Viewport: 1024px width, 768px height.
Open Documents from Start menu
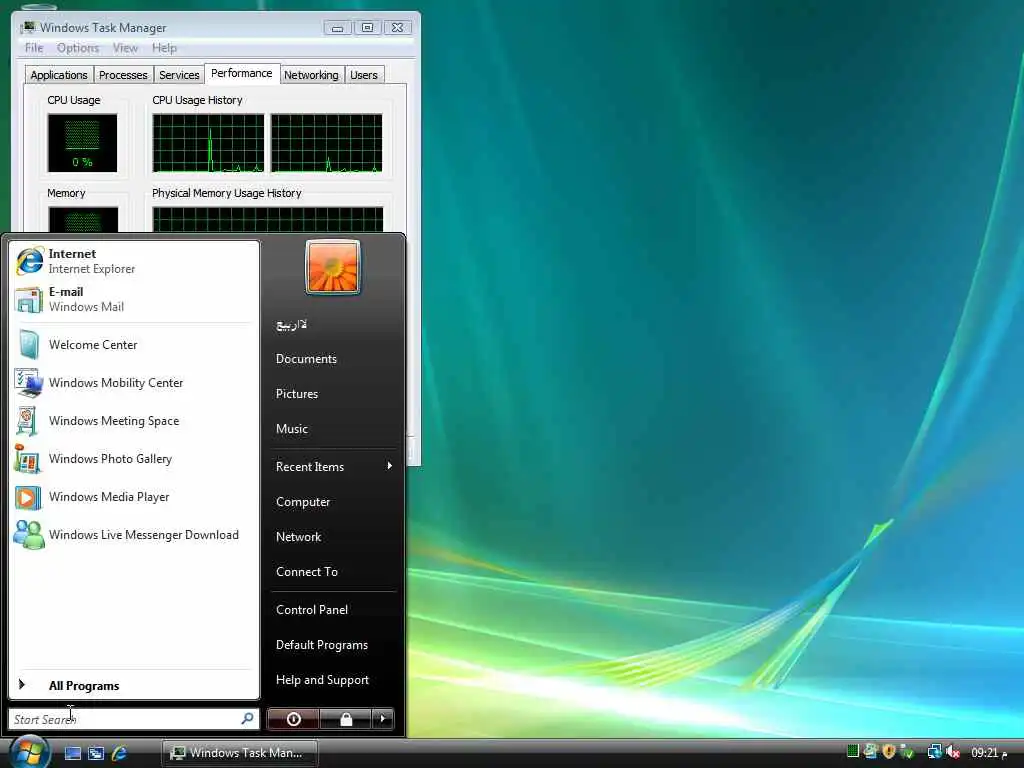click(x=306, y=359)
